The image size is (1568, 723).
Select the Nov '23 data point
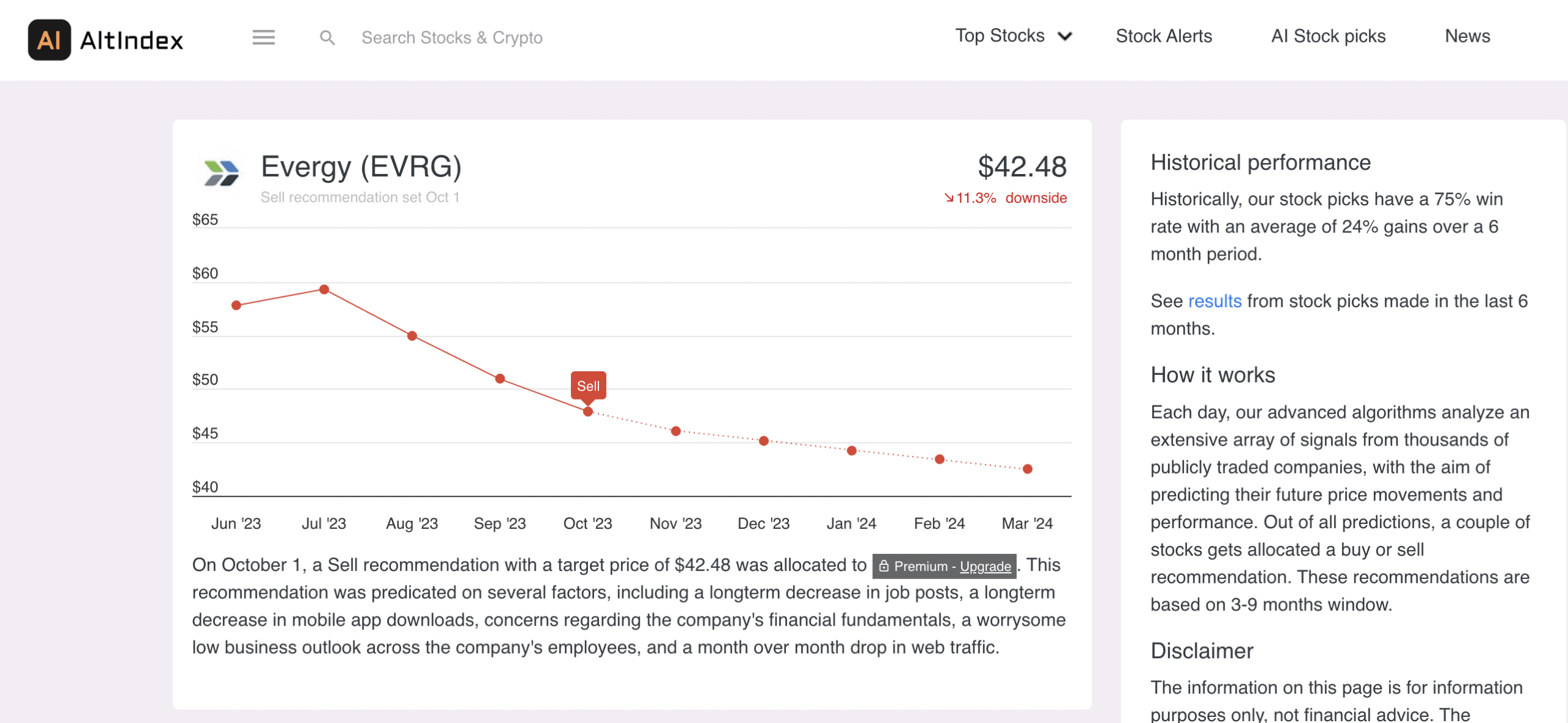[676, 431]
